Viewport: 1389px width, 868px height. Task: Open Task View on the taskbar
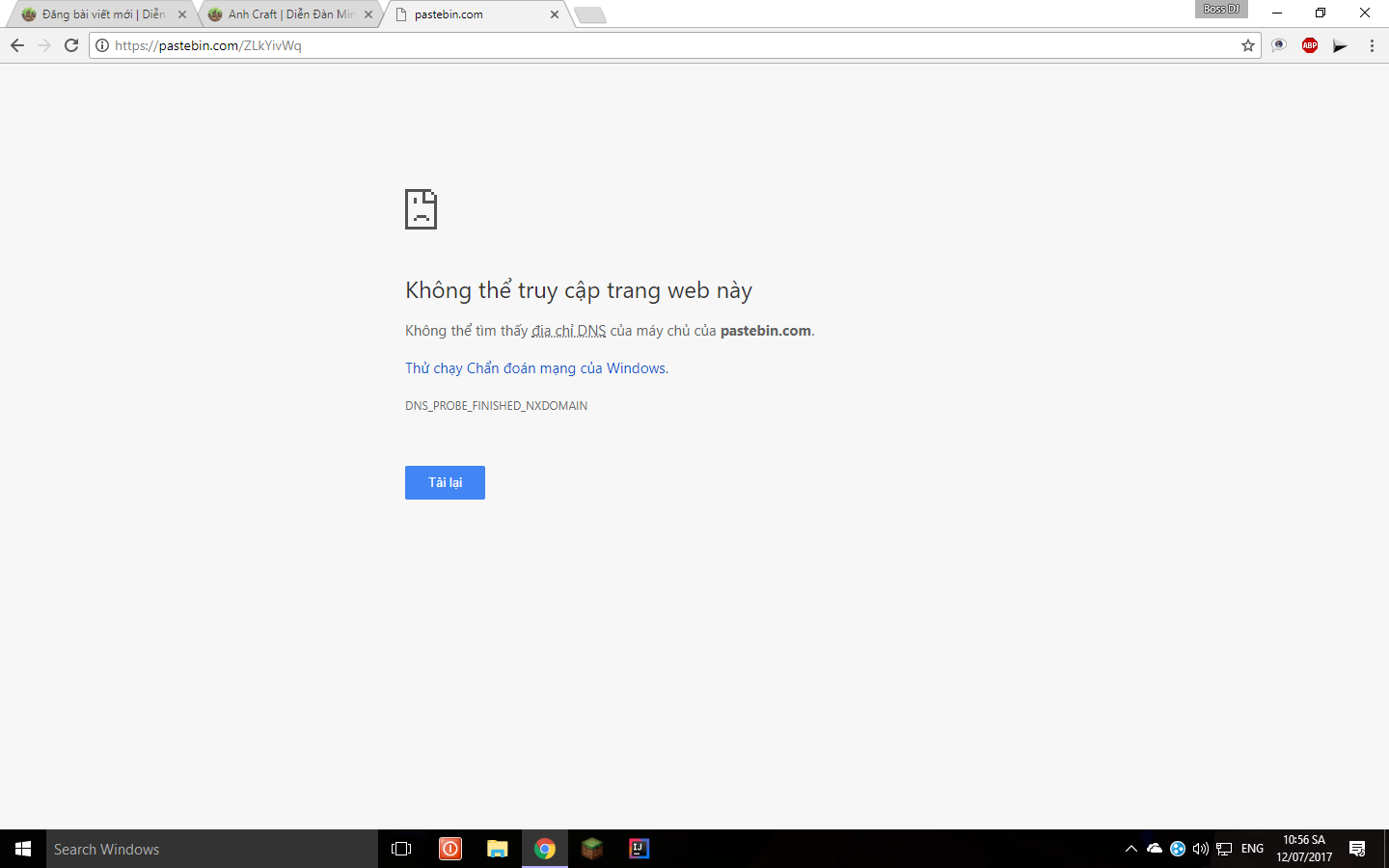[x=401, y=849]
